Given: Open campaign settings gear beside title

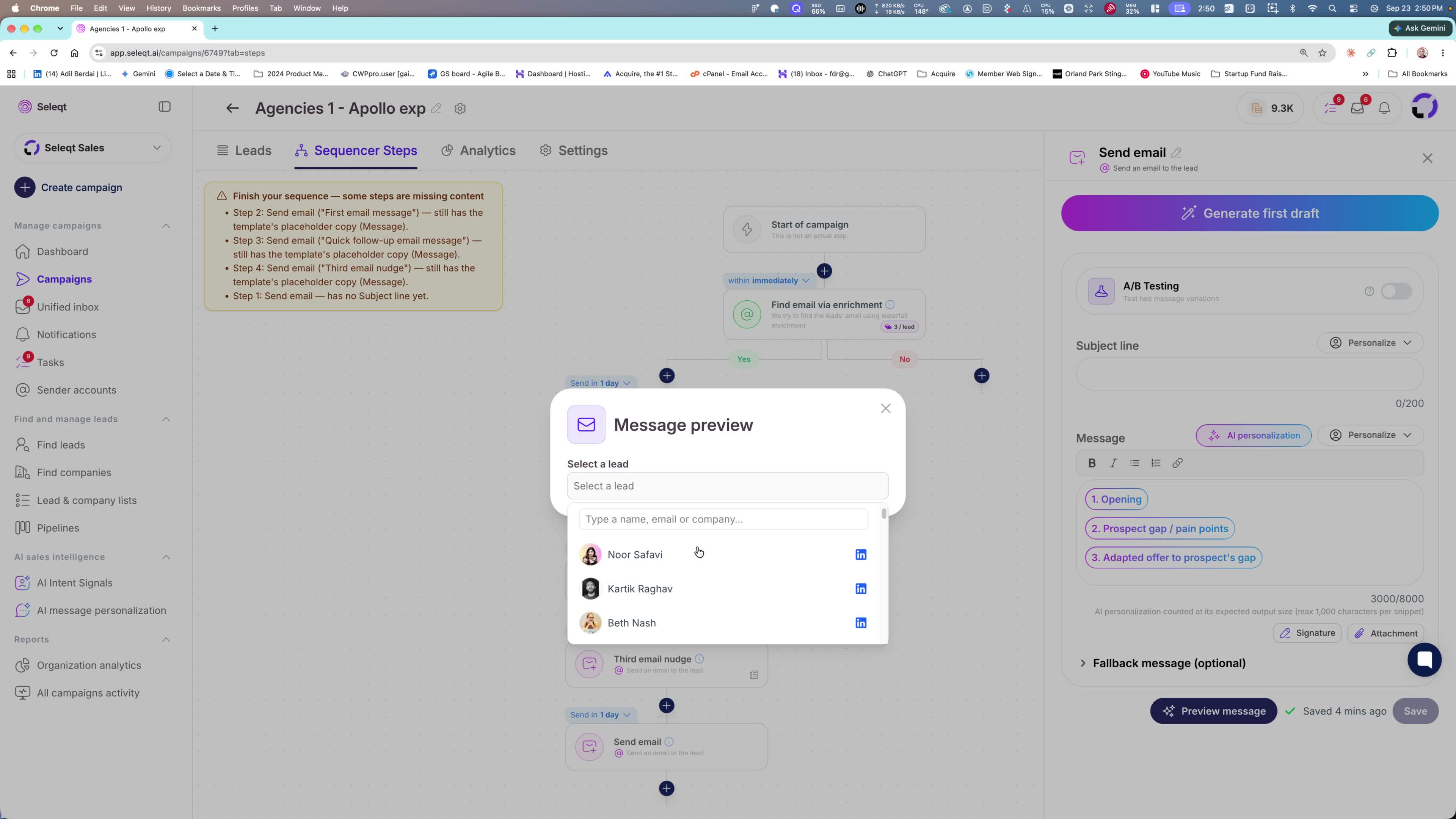Looking at the screenshot, I should 460,108.
